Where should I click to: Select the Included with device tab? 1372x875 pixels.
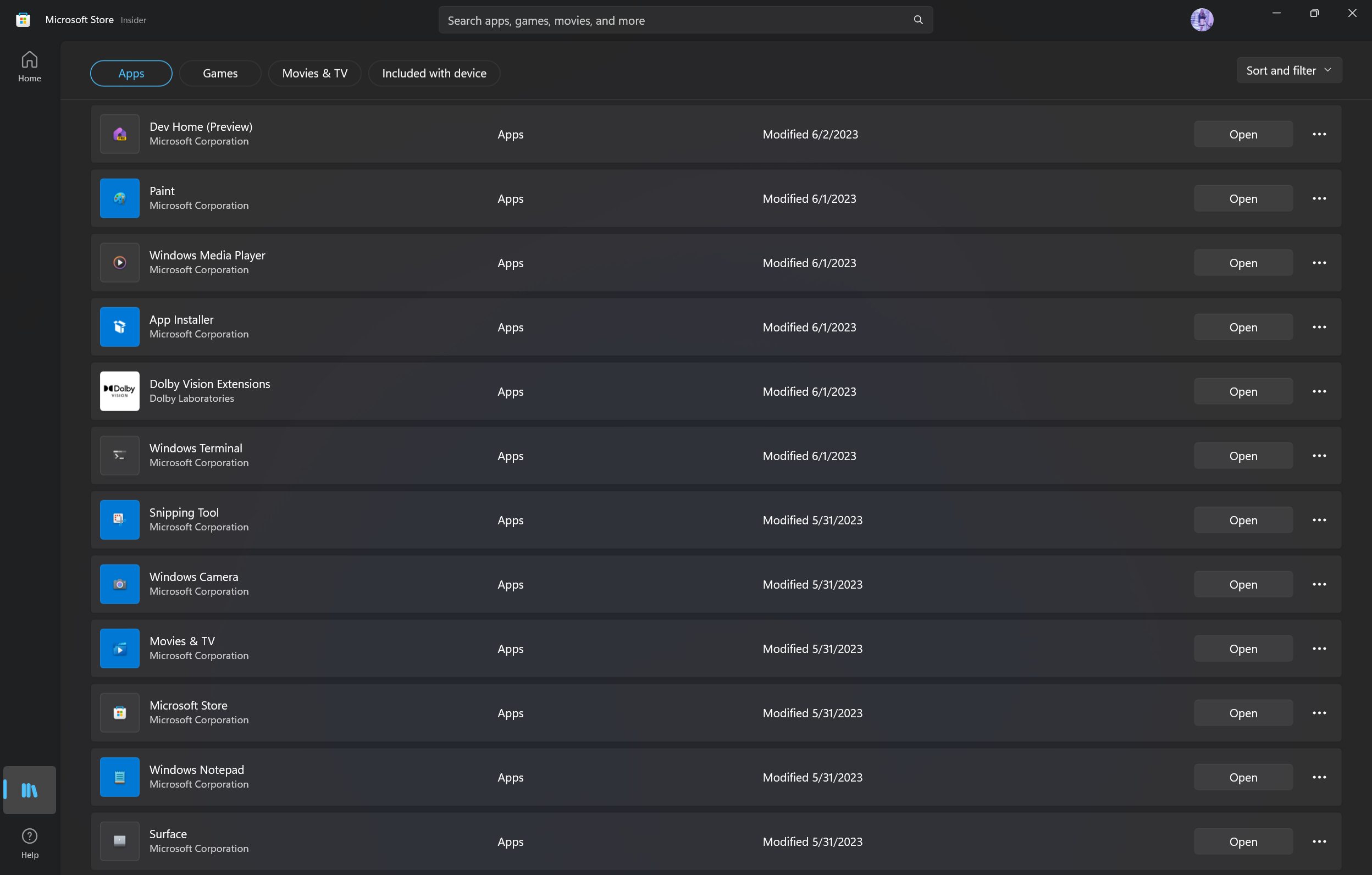click(x=434, y=73)
